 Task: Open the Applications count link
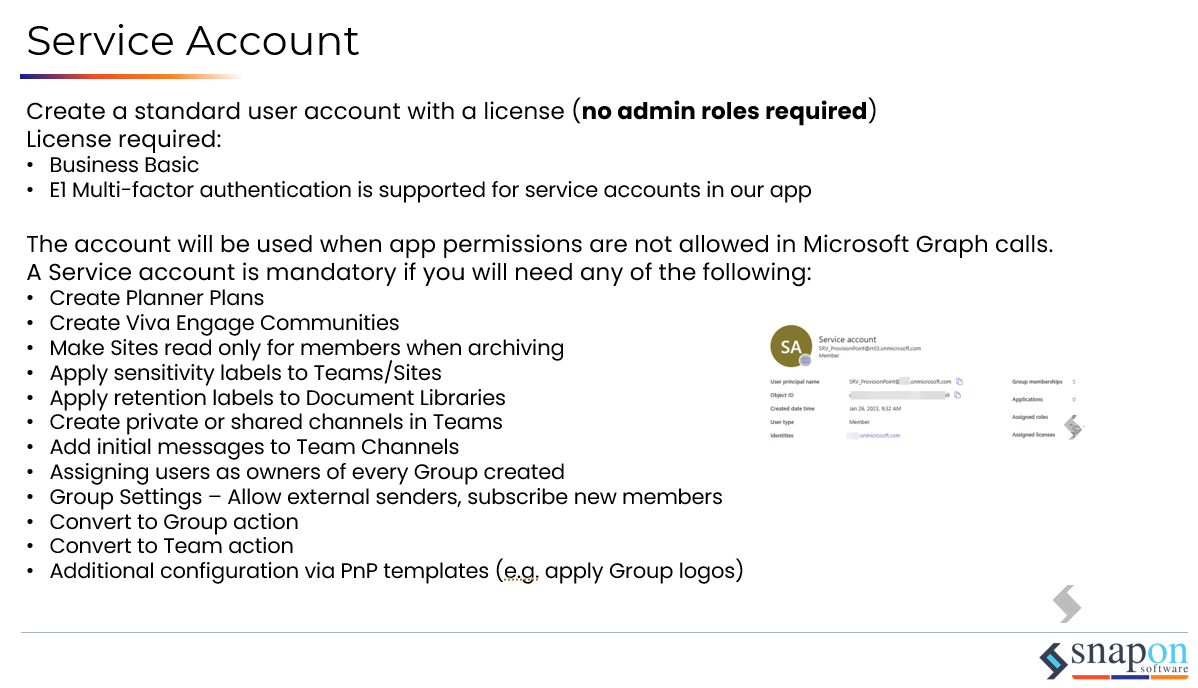point(1073,399)
